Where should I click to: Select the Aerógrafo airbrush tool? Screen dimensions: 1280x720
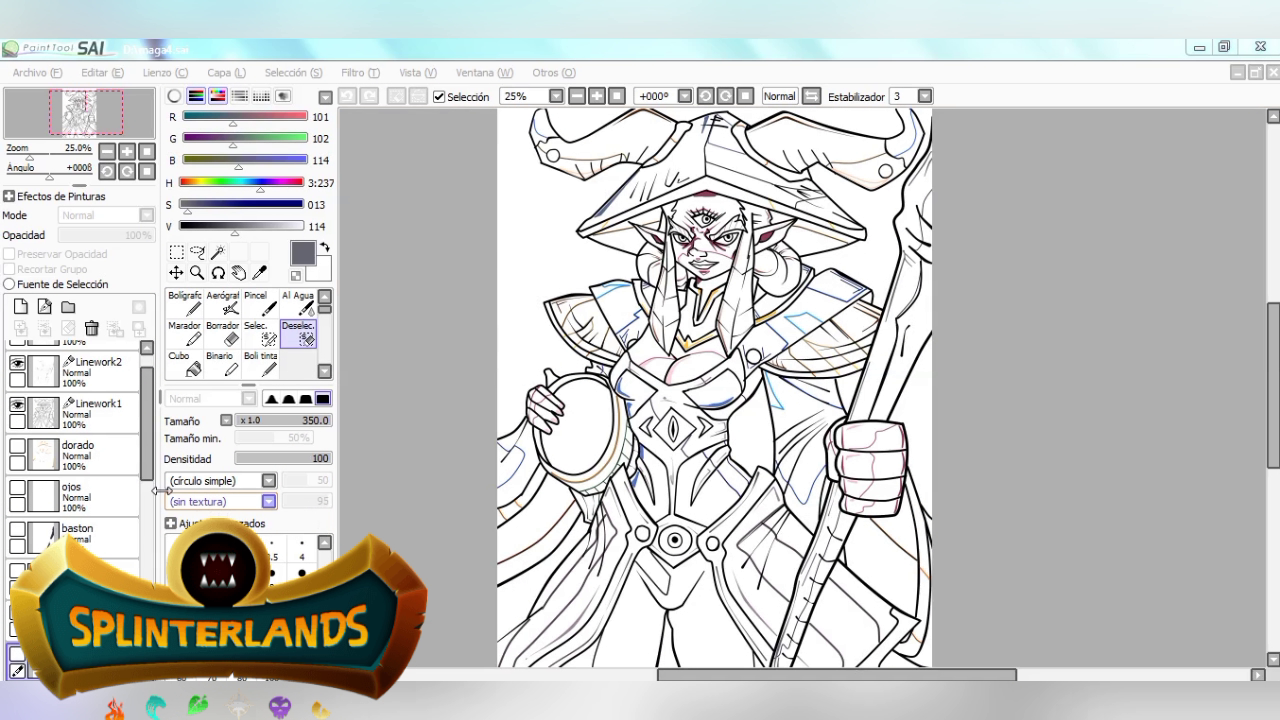[222, 304]
